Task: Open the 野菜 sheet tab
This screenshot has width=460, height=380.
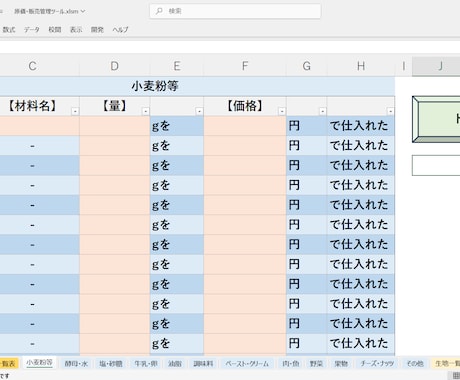Action: pyautogui.click(x=316, y=364)
